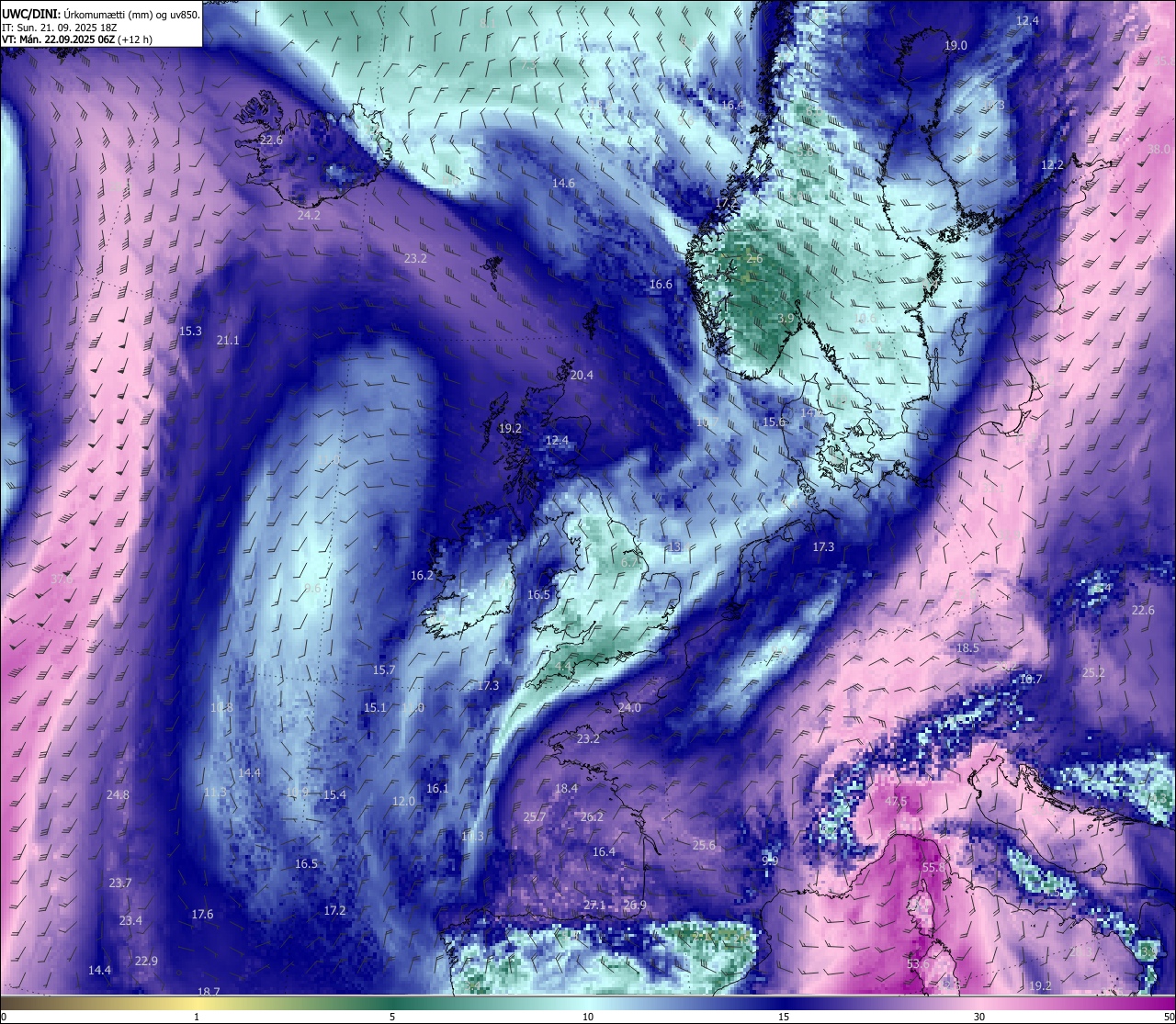Click the 16.6 value label
1176x1024 pixels.
tap(661, 284)
